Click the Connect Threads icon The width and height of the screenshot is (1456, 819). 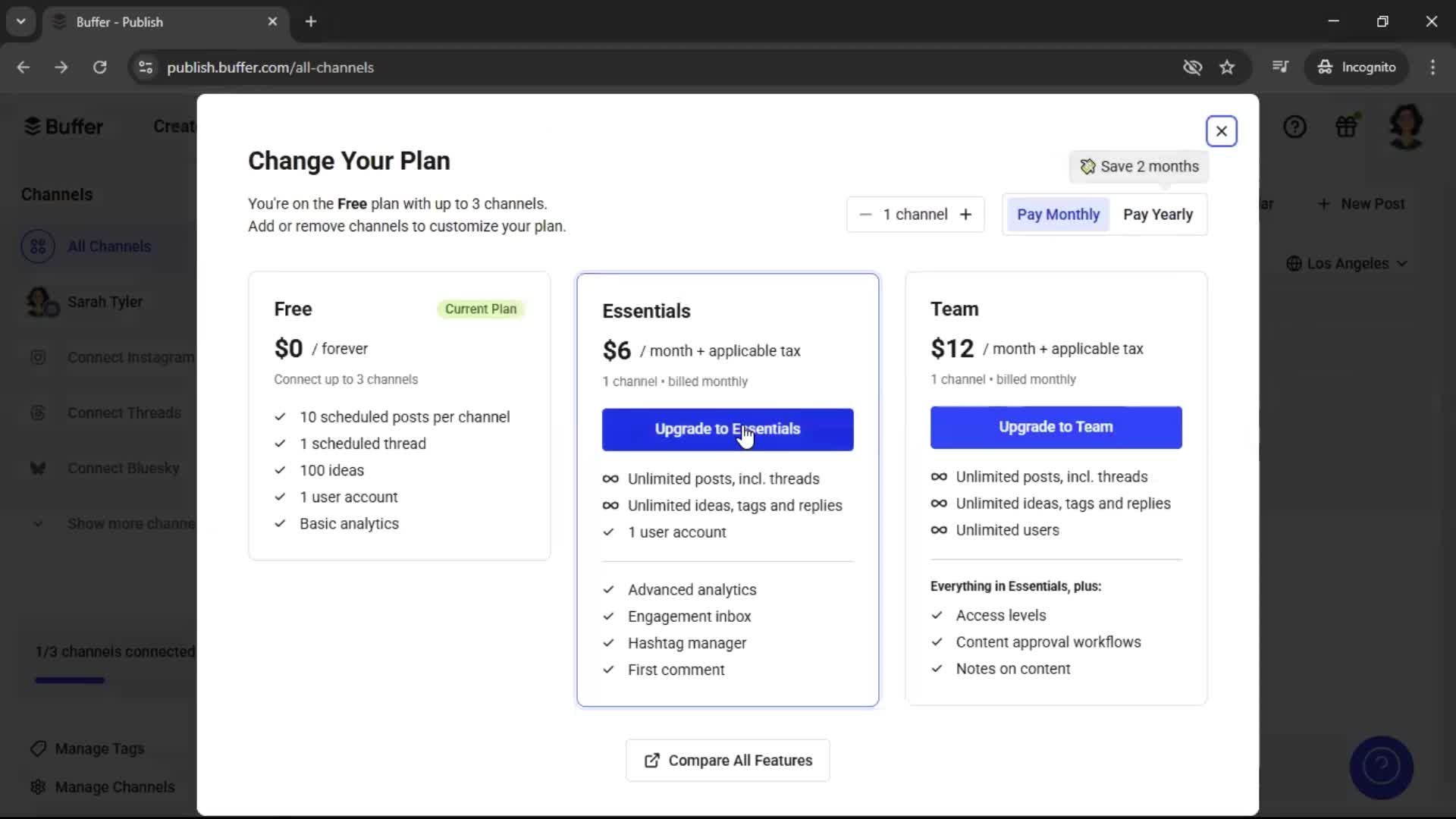click(x=38, y=413)
